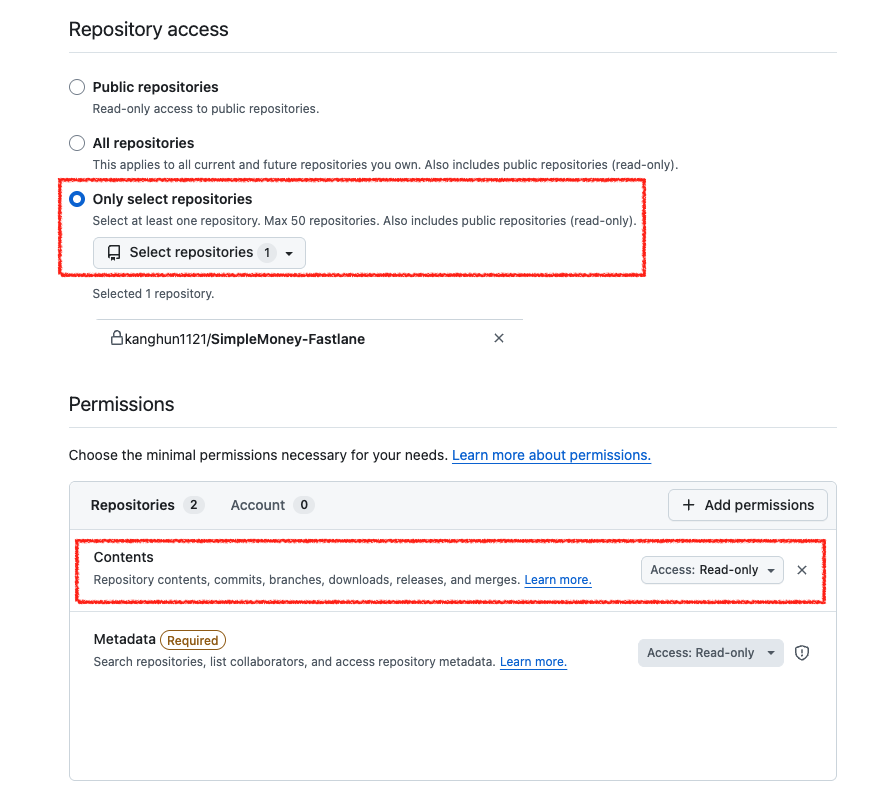Image resolution: width=891 pixels, height=800 pixels.
Task: Select the Only select repositories radio button
Action: 77,199
